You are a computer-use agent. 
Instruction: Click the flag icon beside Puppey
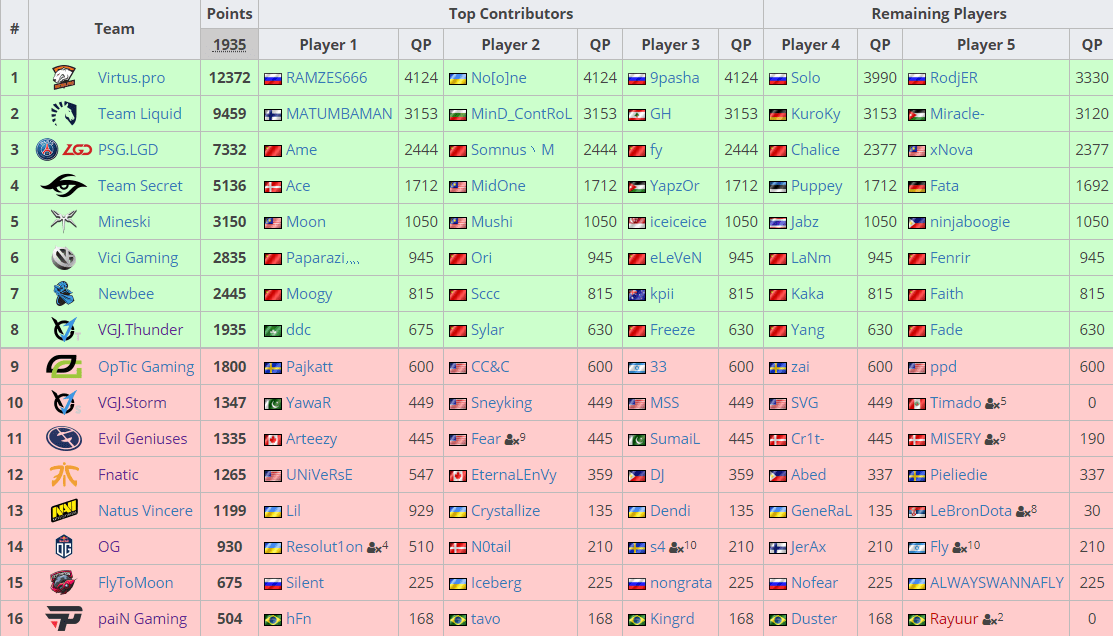tap(778, 187)
